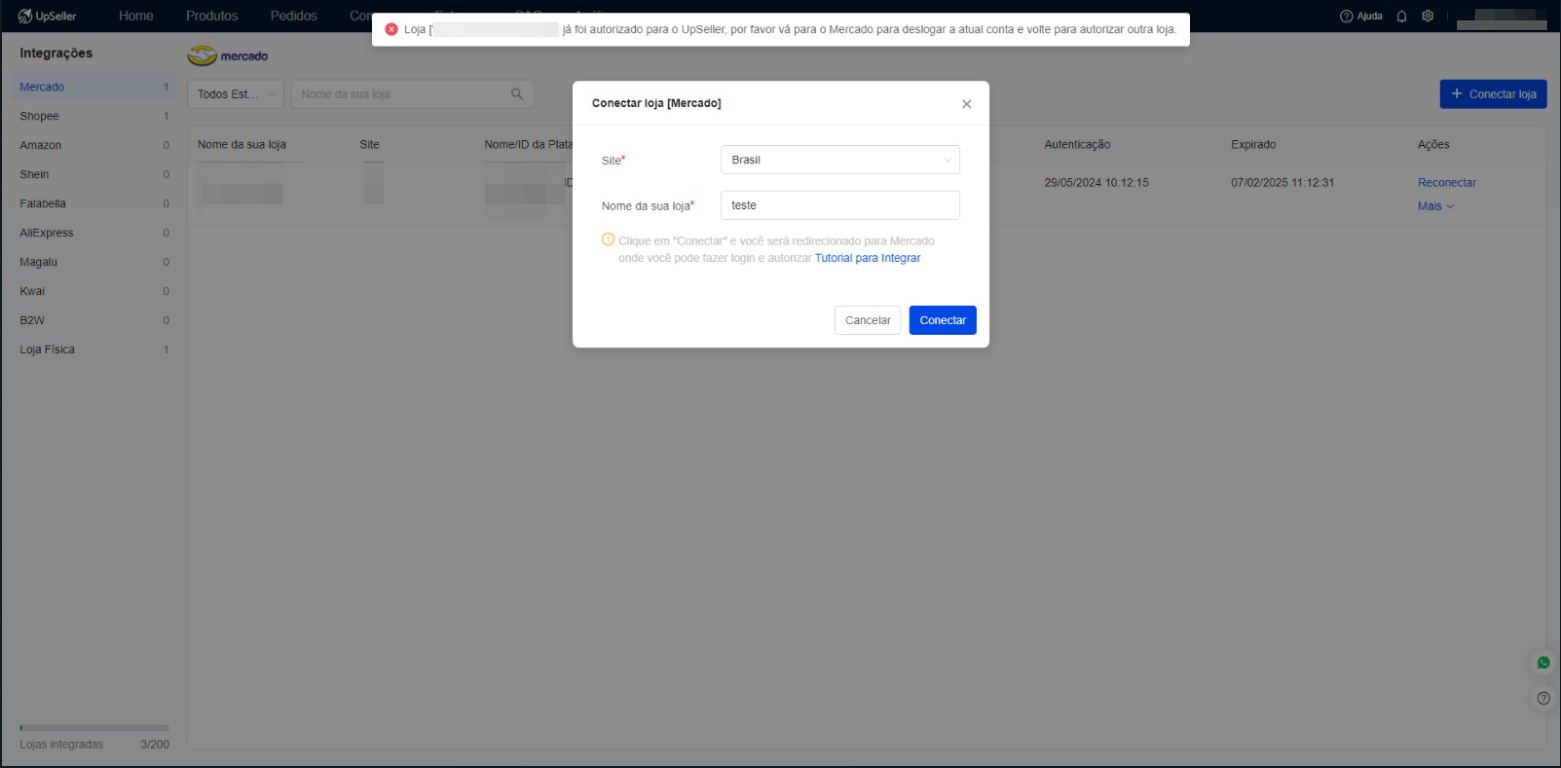Click Reconectar link in the store row
Image resolution: width=1561 pixels, height=768 pixels.
tap(1447, 183)
